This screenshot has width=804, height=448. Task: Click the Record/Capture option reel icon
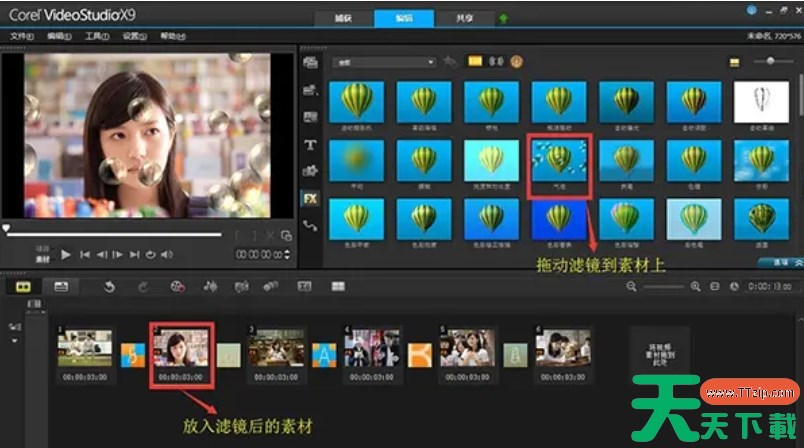point(177,287)
